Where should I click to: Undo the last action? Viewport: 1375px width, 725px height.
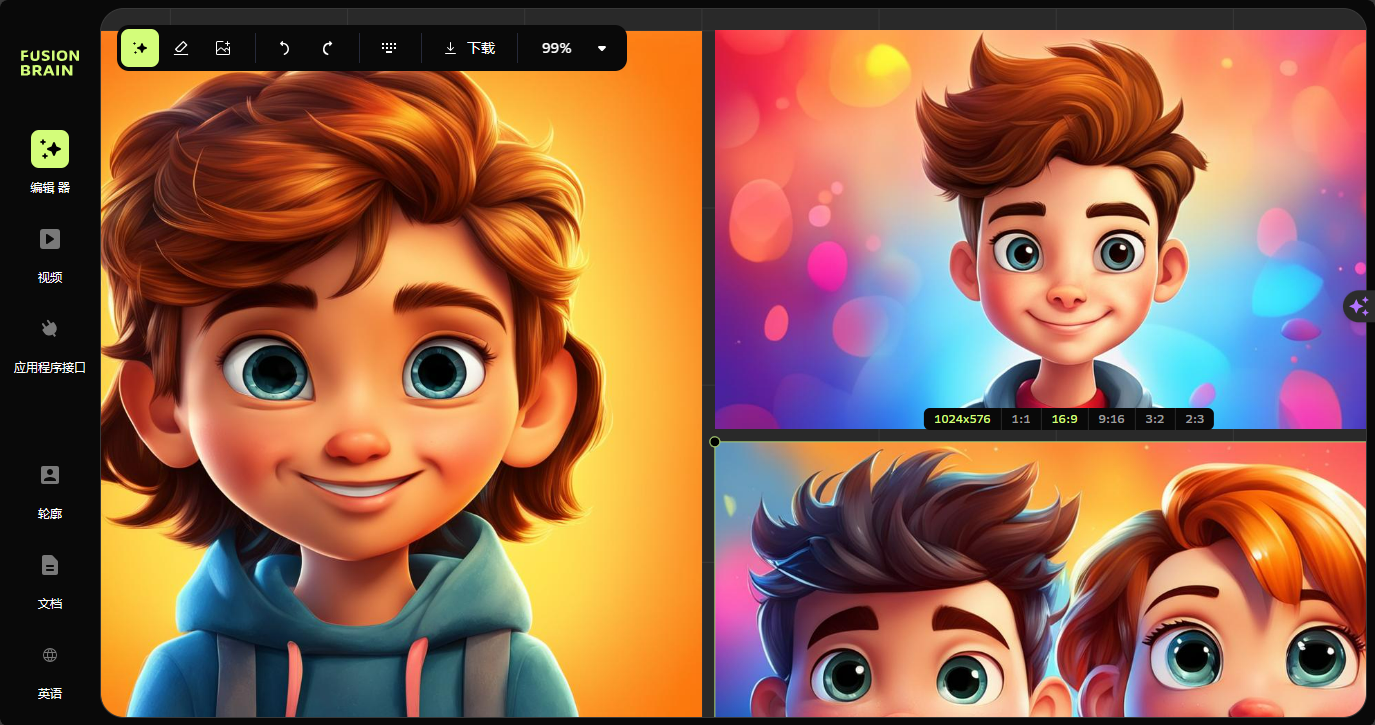pyautogui.click(x=285, y=48)
